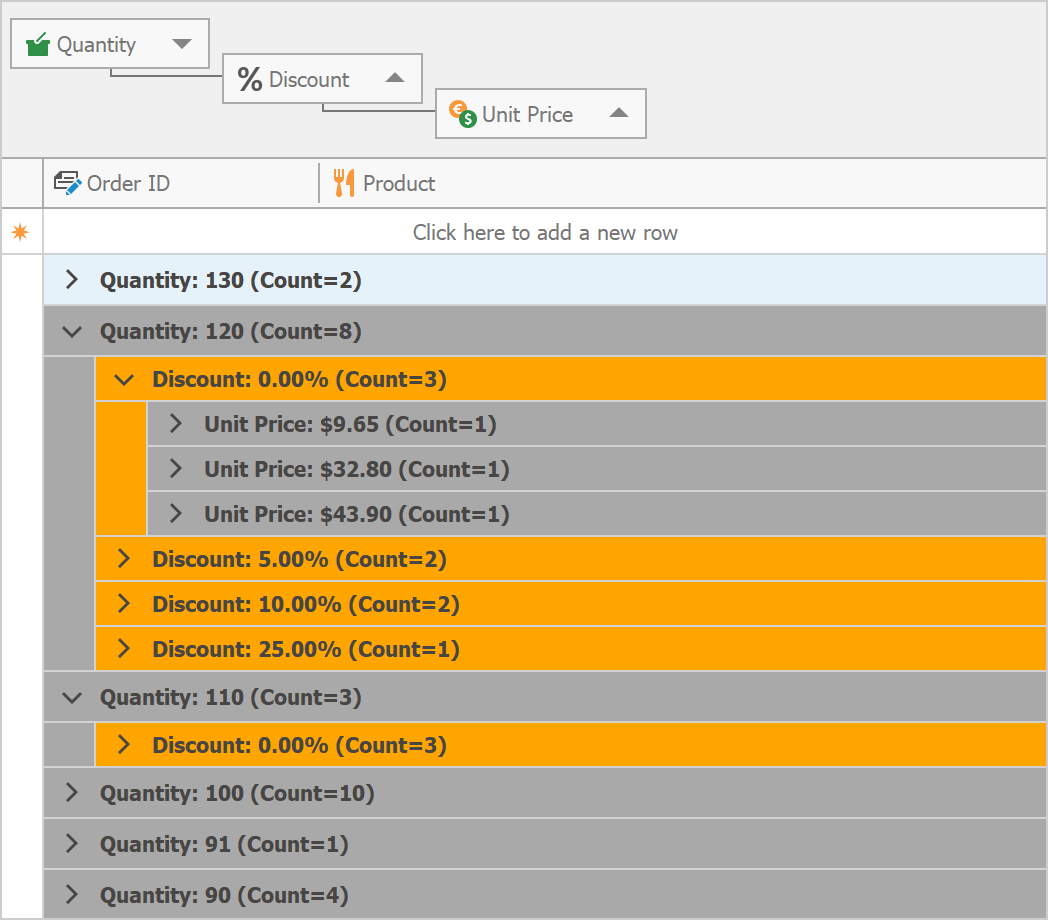Toggle Unit Price sort ascending arrow
1048x920 pixels.
619,113
